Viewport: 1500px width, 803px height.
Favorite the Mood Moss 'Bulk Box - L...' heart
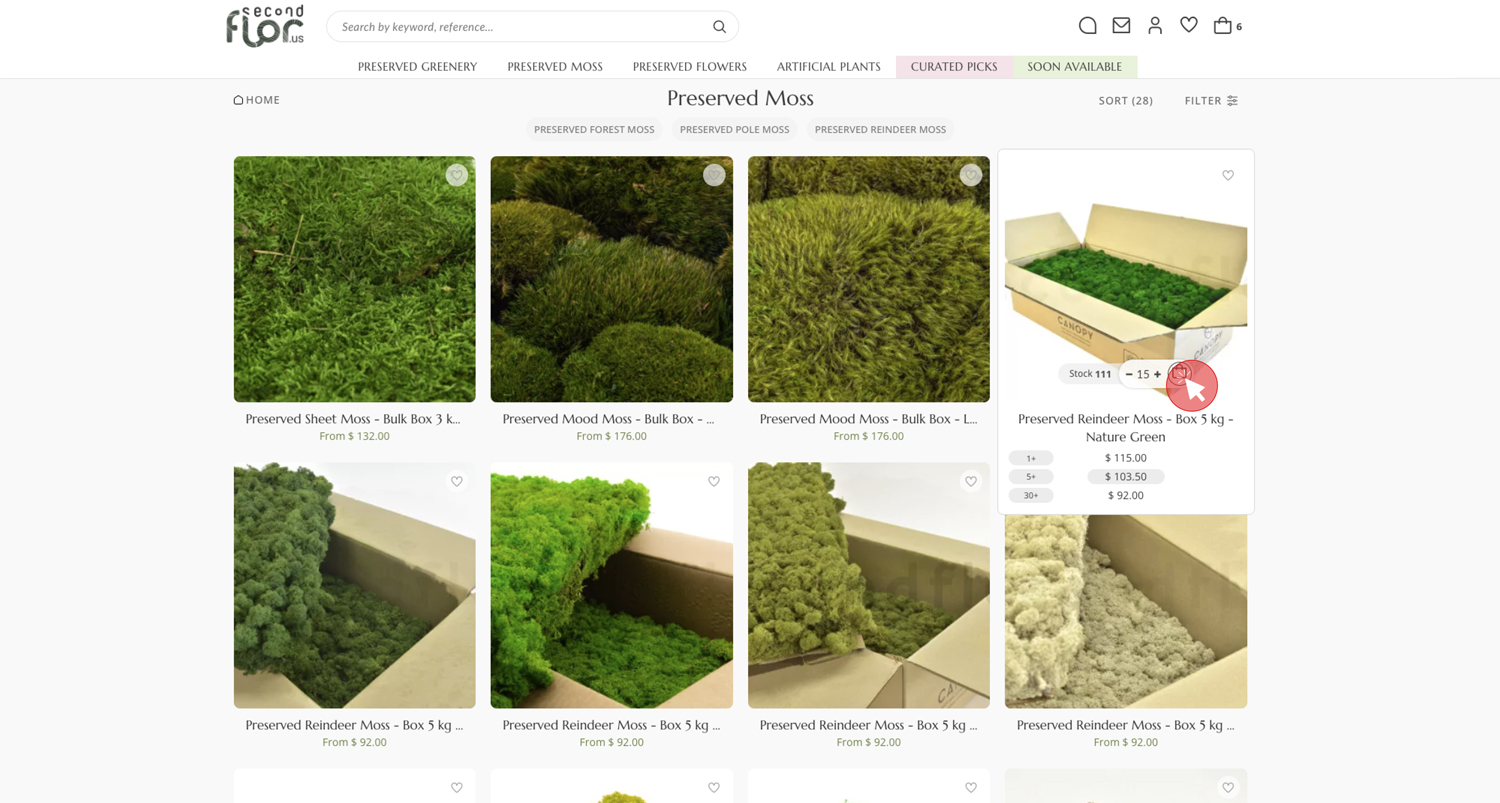tap(971, 175)
